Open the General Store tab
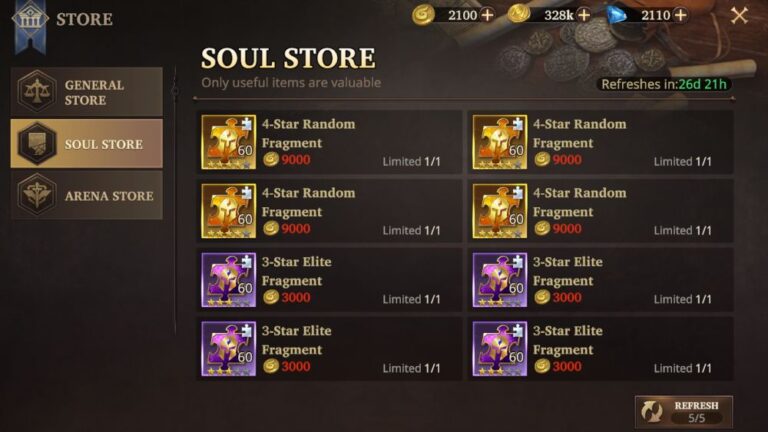This screenshot has height=432, width=768. pyautogui.click(x=87, y=92)
